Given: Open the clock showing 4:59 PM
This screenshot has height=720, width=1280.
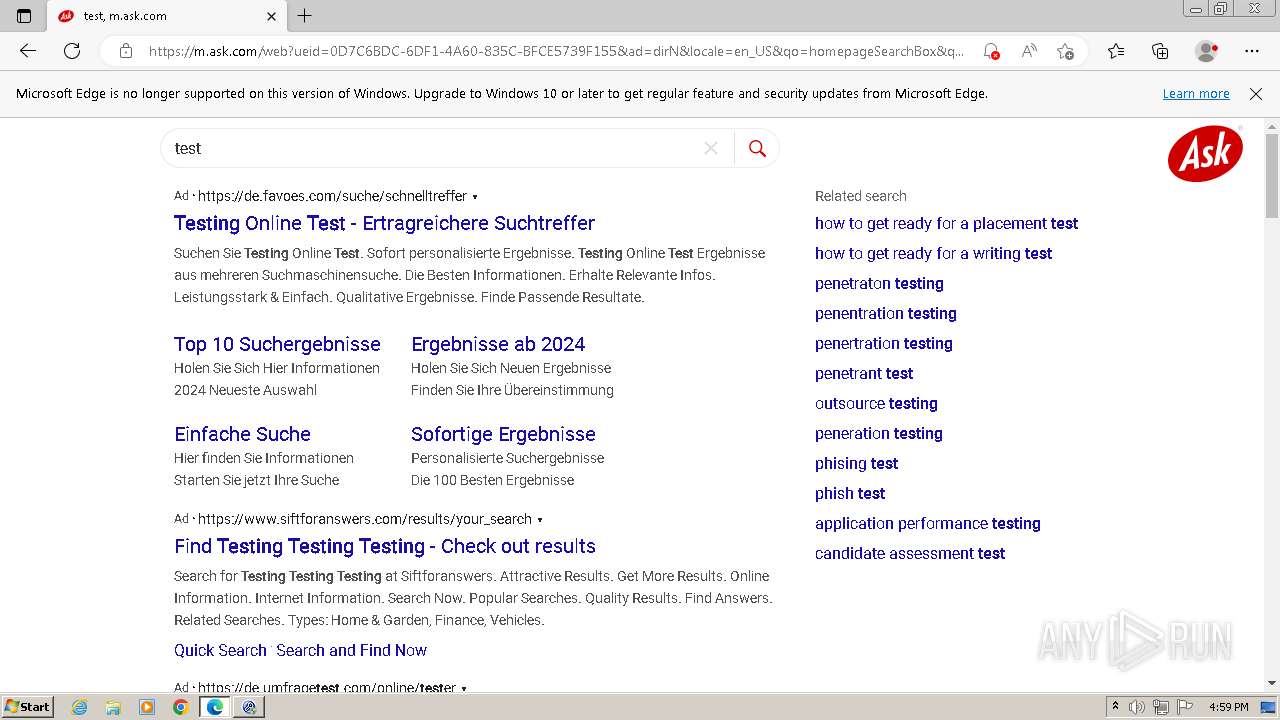Looking at the screenshot, I should pyautogui.click(x=1228, y=707).
